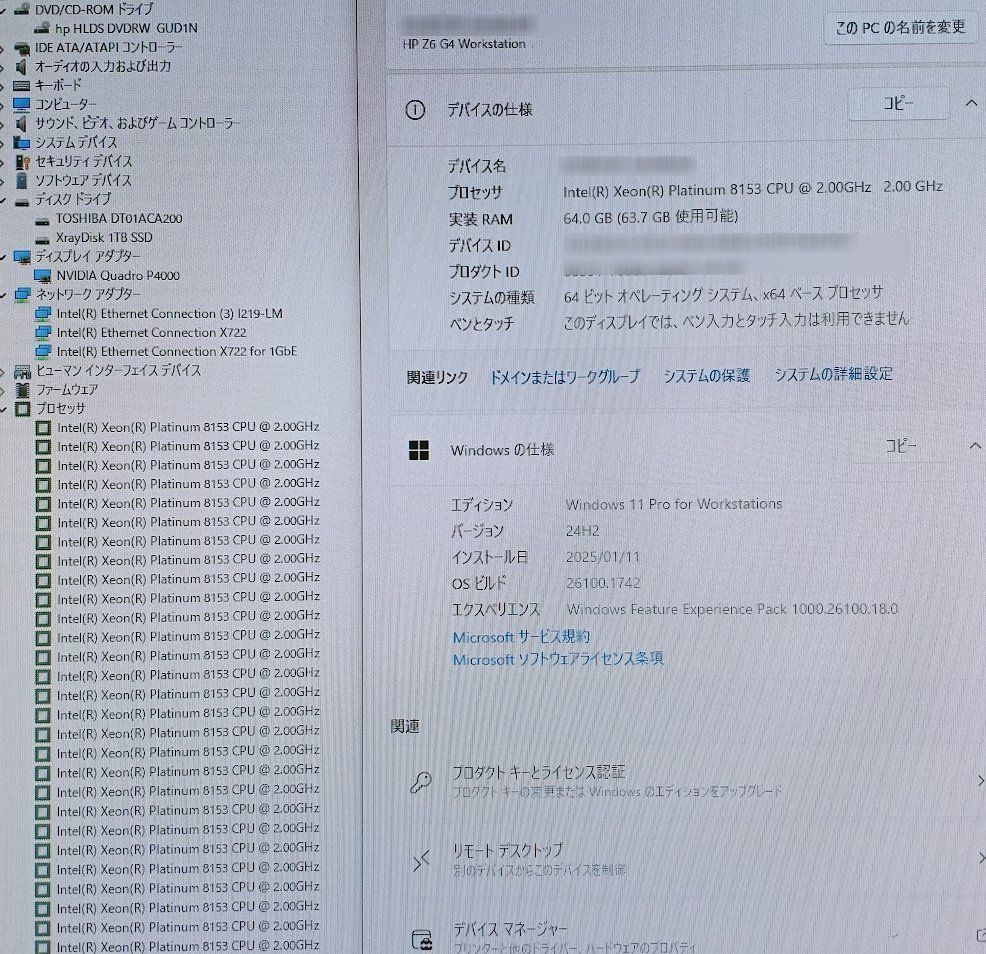Viewport: 986px width, 954px height.
Task: Expand the システム デバイス tree node
Action: 4,143
